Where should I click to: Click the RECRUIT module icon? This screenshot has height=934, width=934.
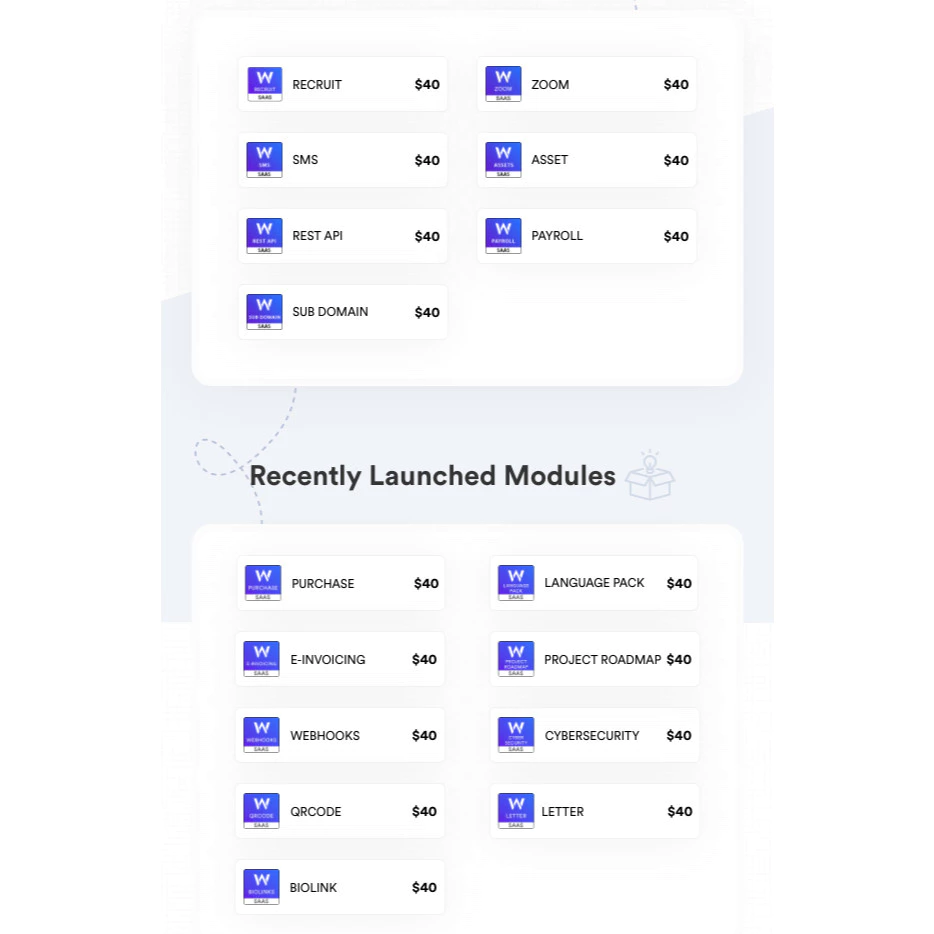[263, 84]
